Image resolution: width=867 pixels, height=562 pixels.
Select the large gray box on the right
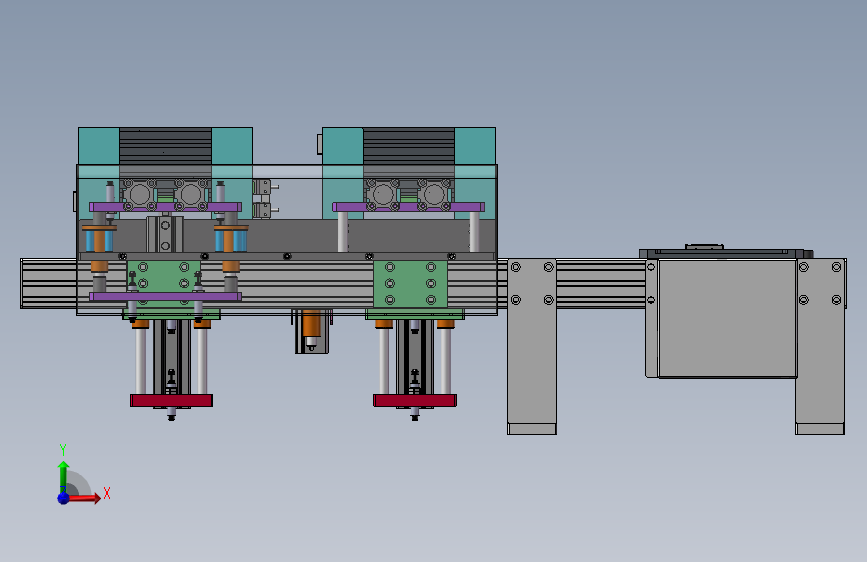(x=727, y=318)
